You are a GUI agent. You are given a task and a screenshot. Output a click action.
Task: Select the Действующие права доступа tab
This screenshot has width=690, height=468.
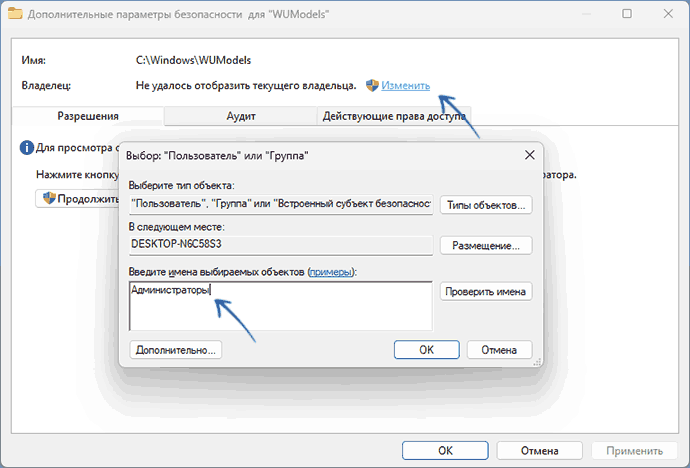tap(393, 116)
